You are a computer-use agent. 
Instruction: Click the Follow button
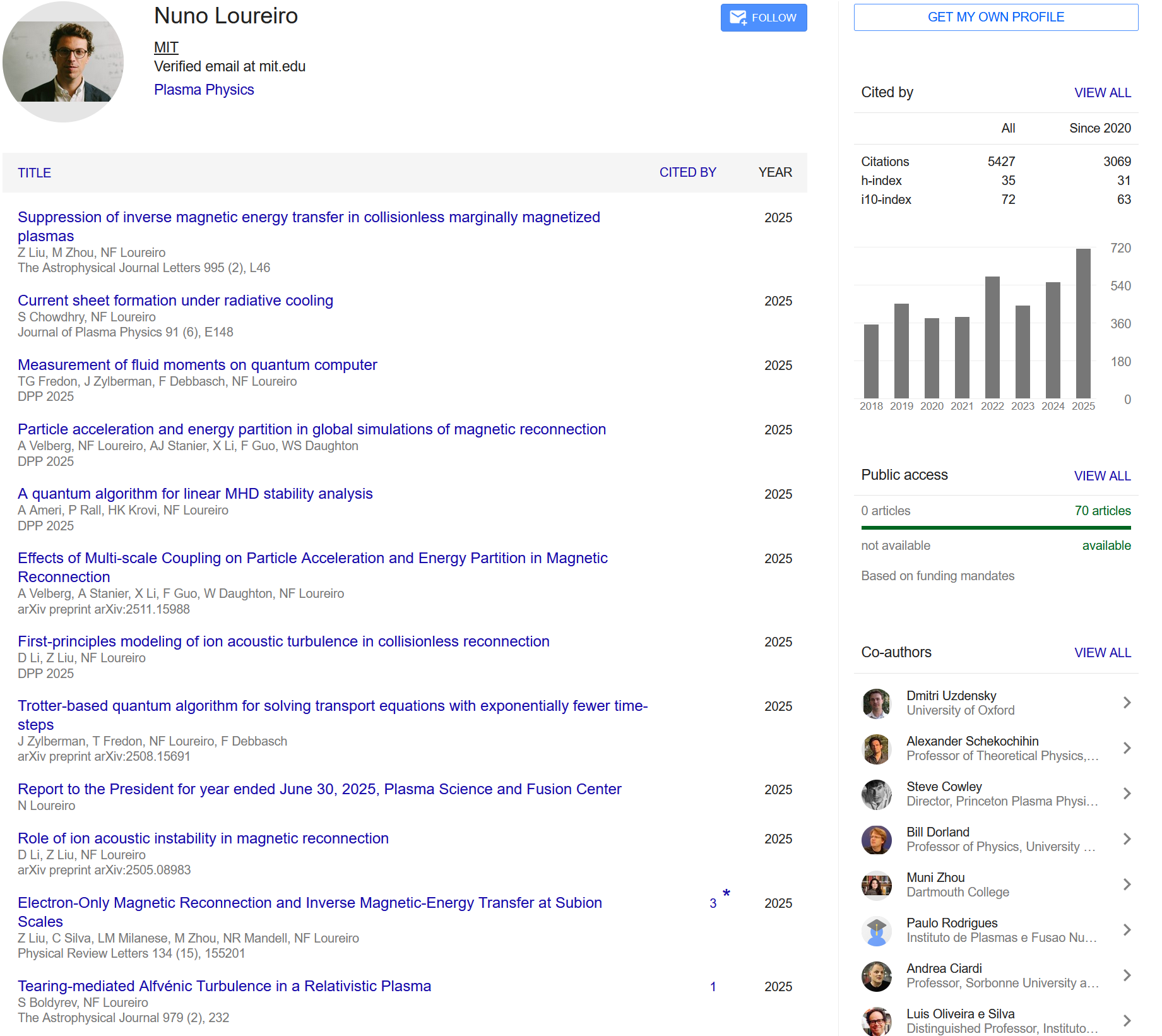[x=764, y=18]
